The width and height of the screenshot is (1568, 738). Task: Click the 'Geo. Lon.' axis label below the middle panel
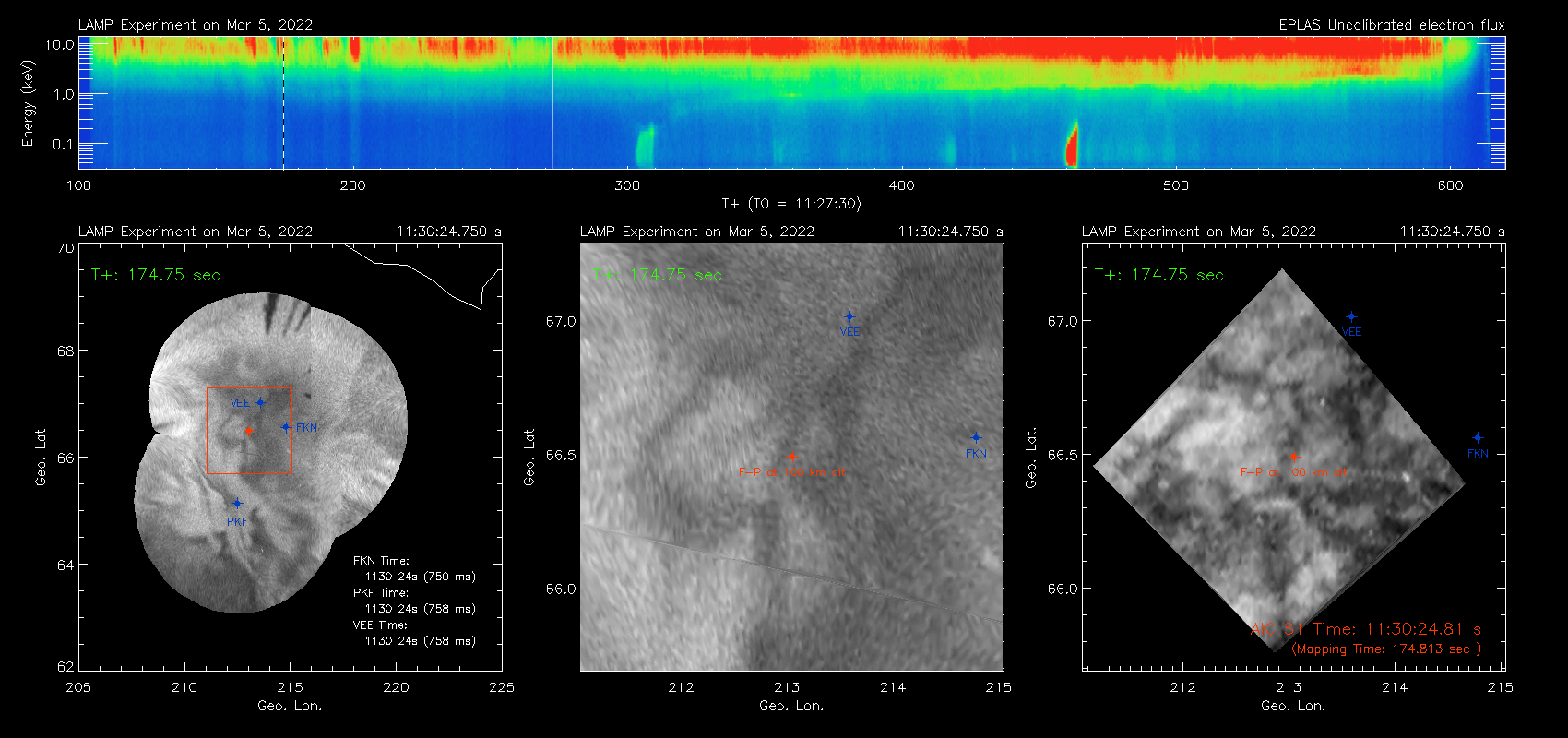791,706
